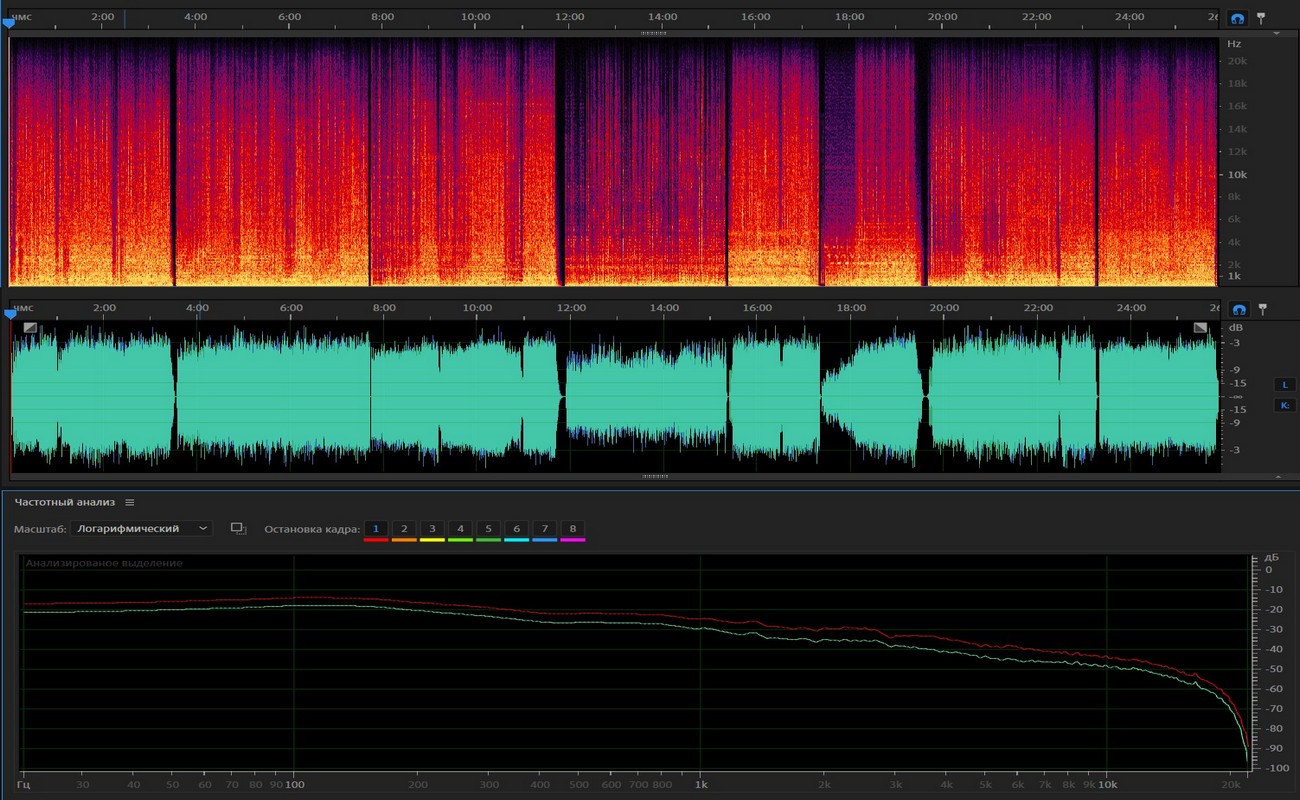Toggle the L channel button
Screen dimensions: 1300x800
[1285, 385]
